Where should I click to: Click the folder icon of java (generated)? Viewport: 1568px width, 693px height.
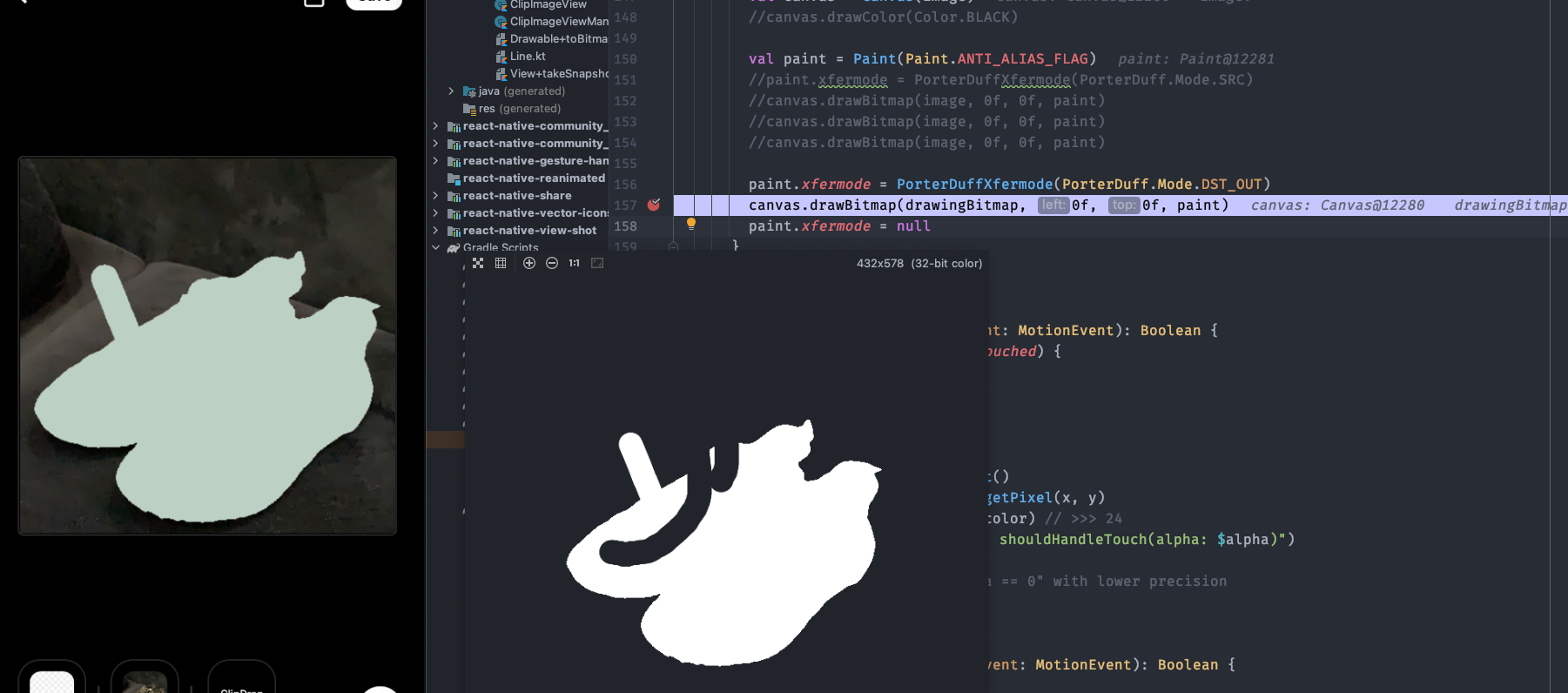pos(469,91)
